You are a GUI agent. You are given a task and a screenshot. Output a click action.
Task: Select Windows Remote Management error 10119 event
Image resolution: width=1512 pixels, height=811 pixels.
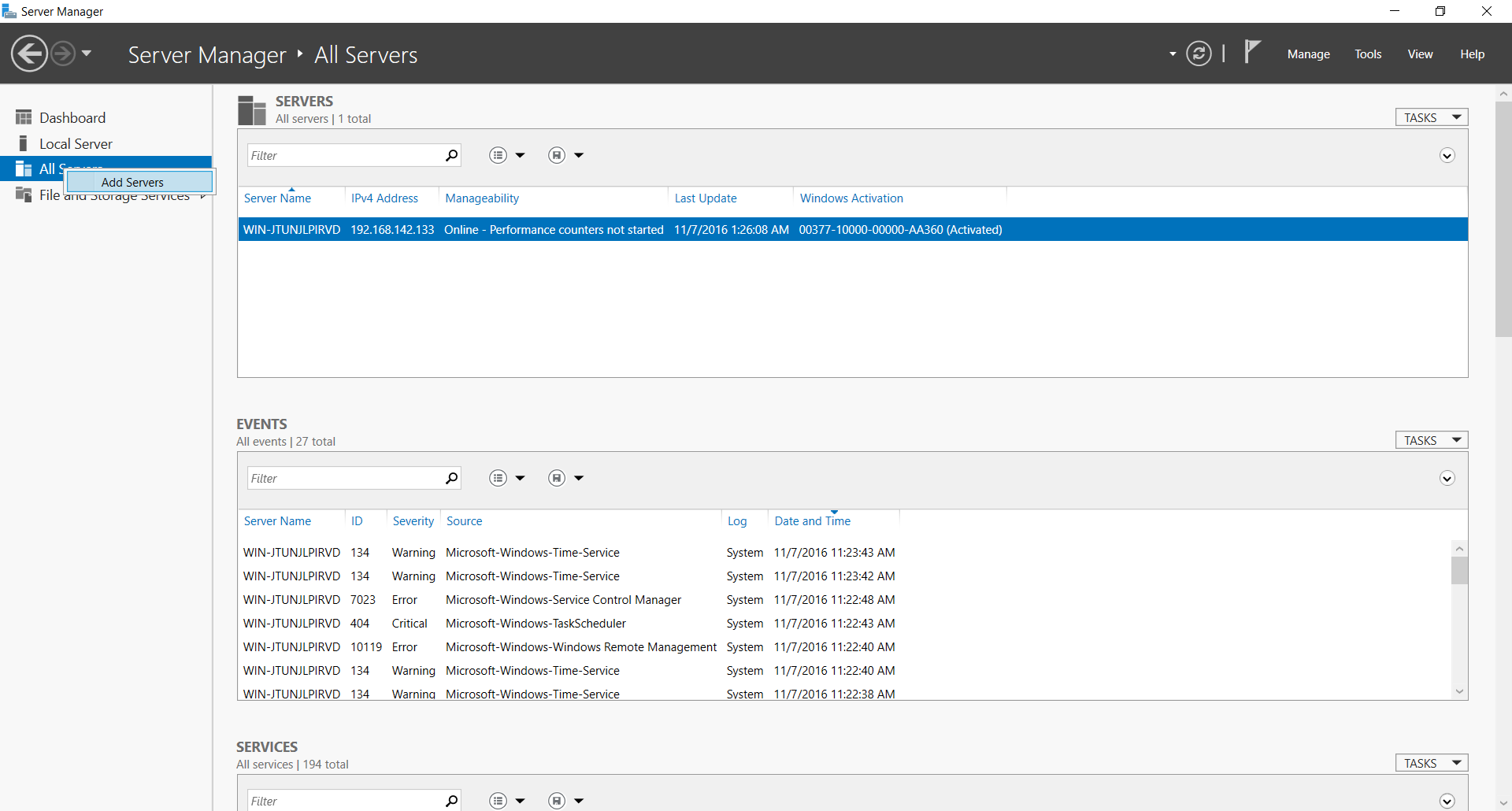844,647
